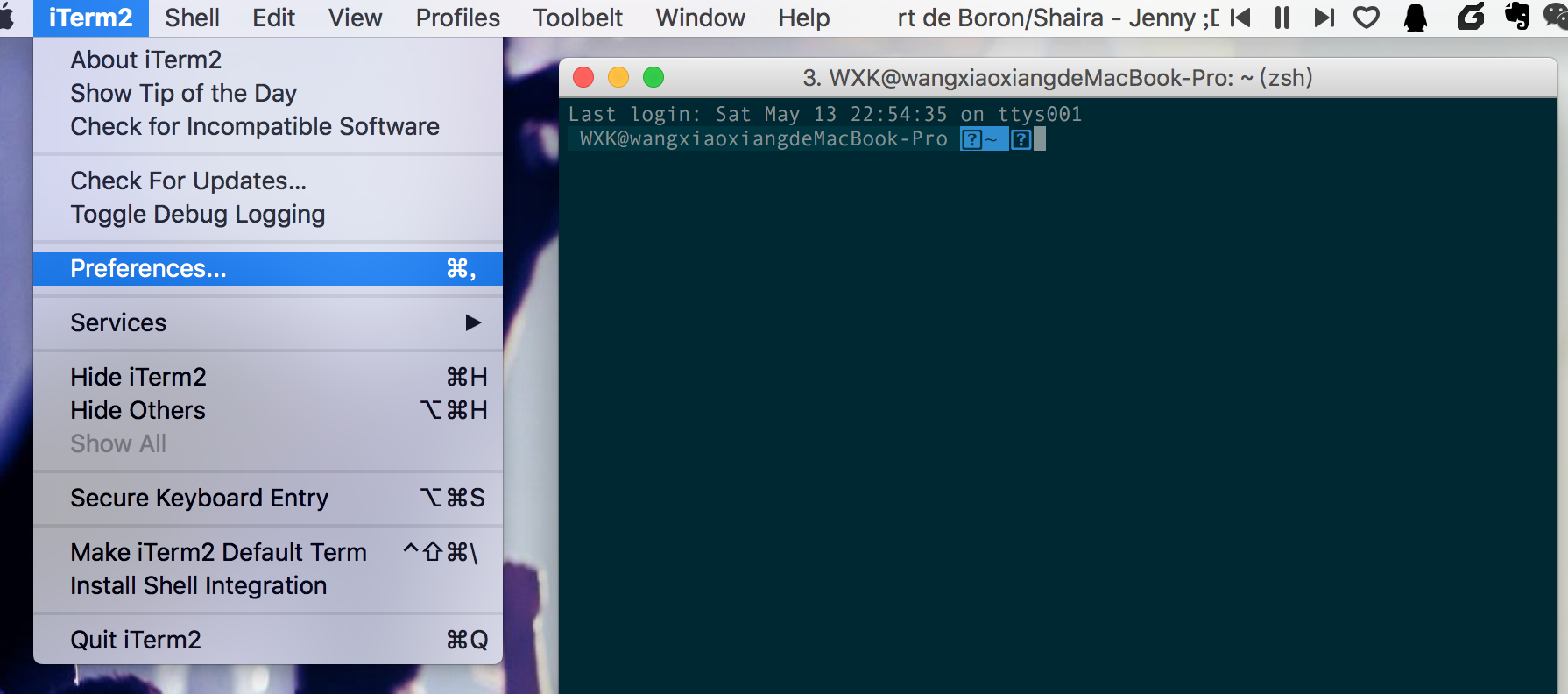Select Check For Updates menu item
This screenshot has width=1568, height=694.
tap(188, 181)
